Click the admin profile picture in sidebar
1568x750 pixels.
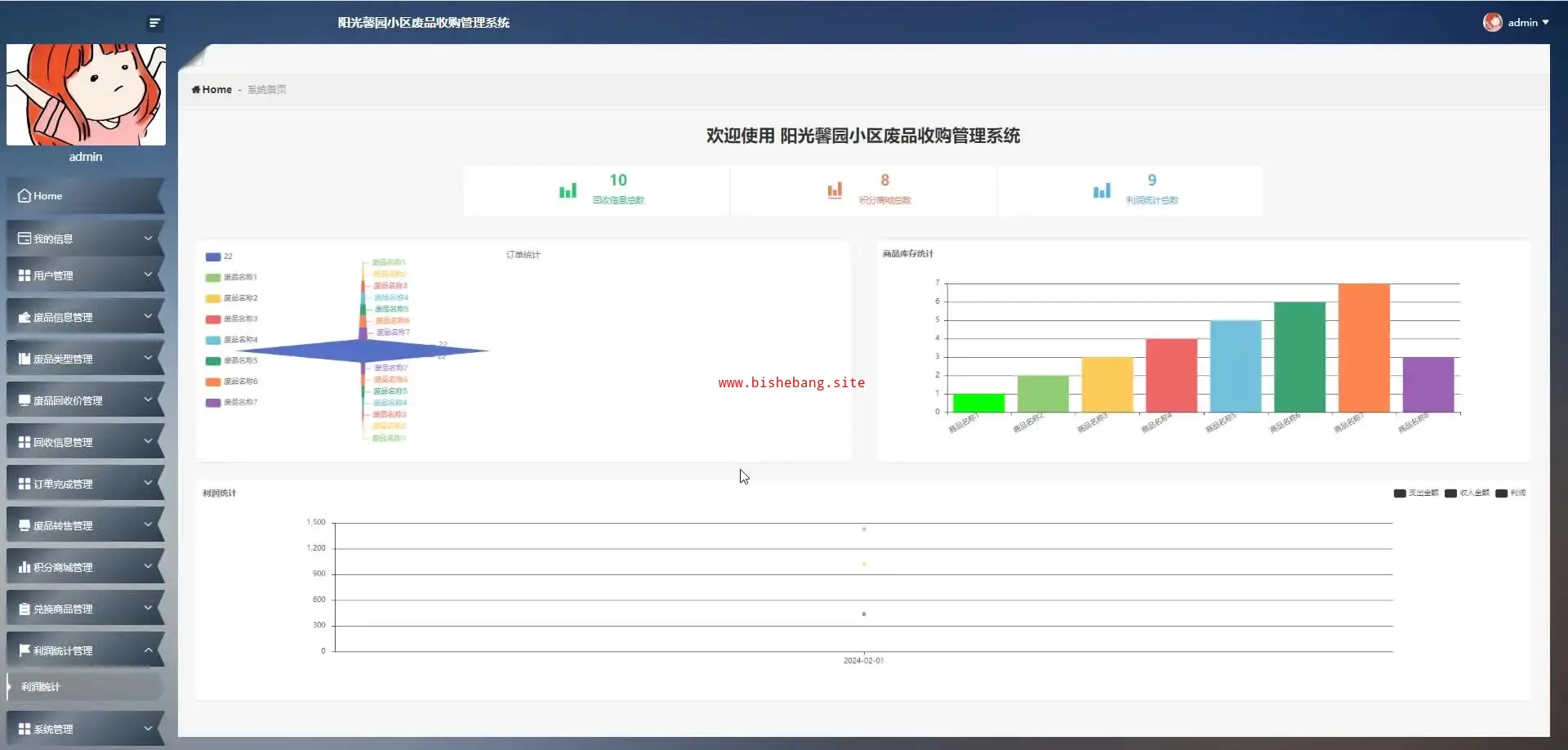click(x=86, y=95)
